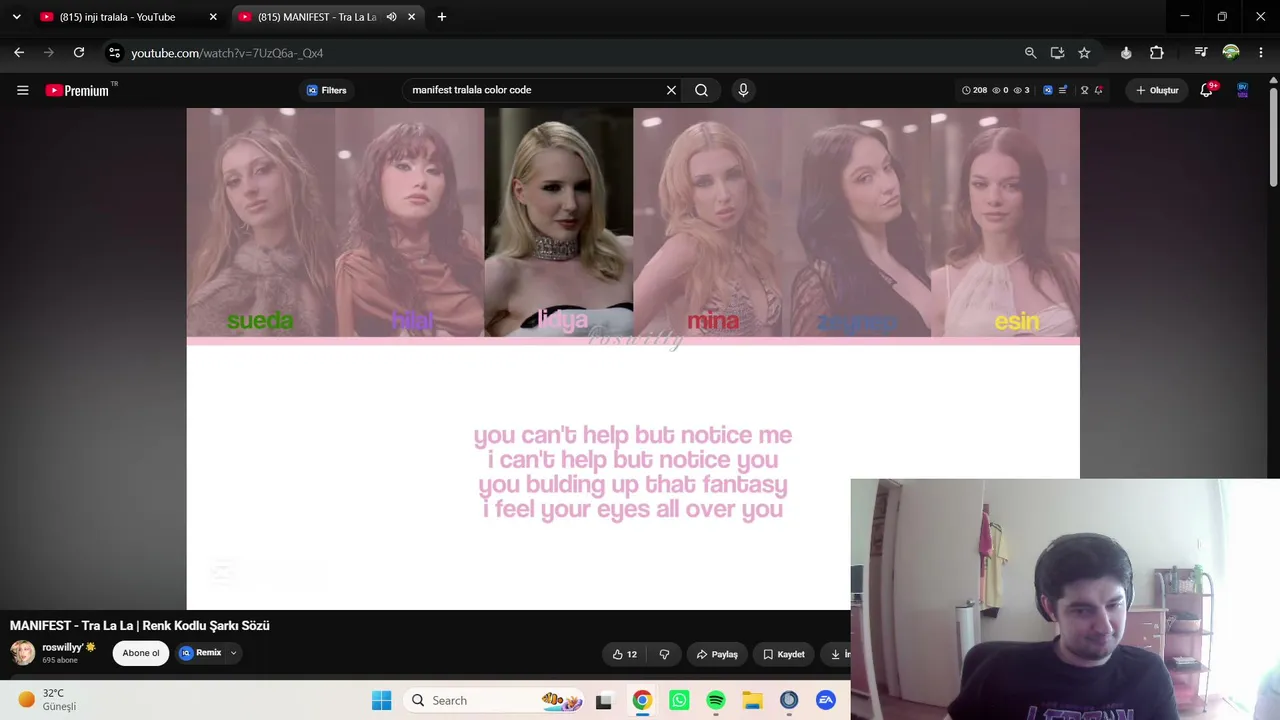1280x720 pixels.
Task: Start voice search with the microphone
Action: click(x=743, y=90)
